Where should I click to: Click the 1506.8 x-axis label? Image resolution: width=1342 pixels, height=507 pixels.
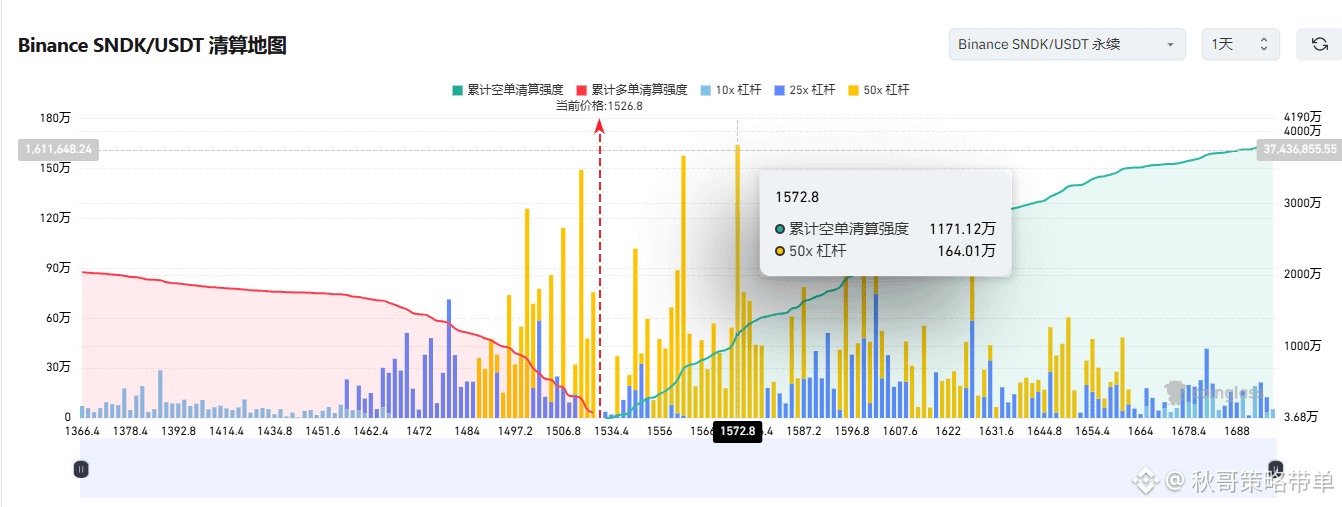(564, 431)
